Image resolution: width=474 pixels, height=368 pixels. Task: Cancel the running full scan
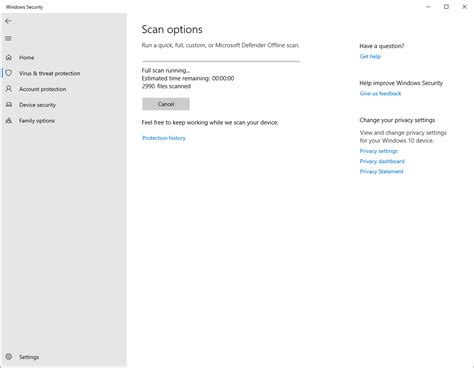point(166,104)
